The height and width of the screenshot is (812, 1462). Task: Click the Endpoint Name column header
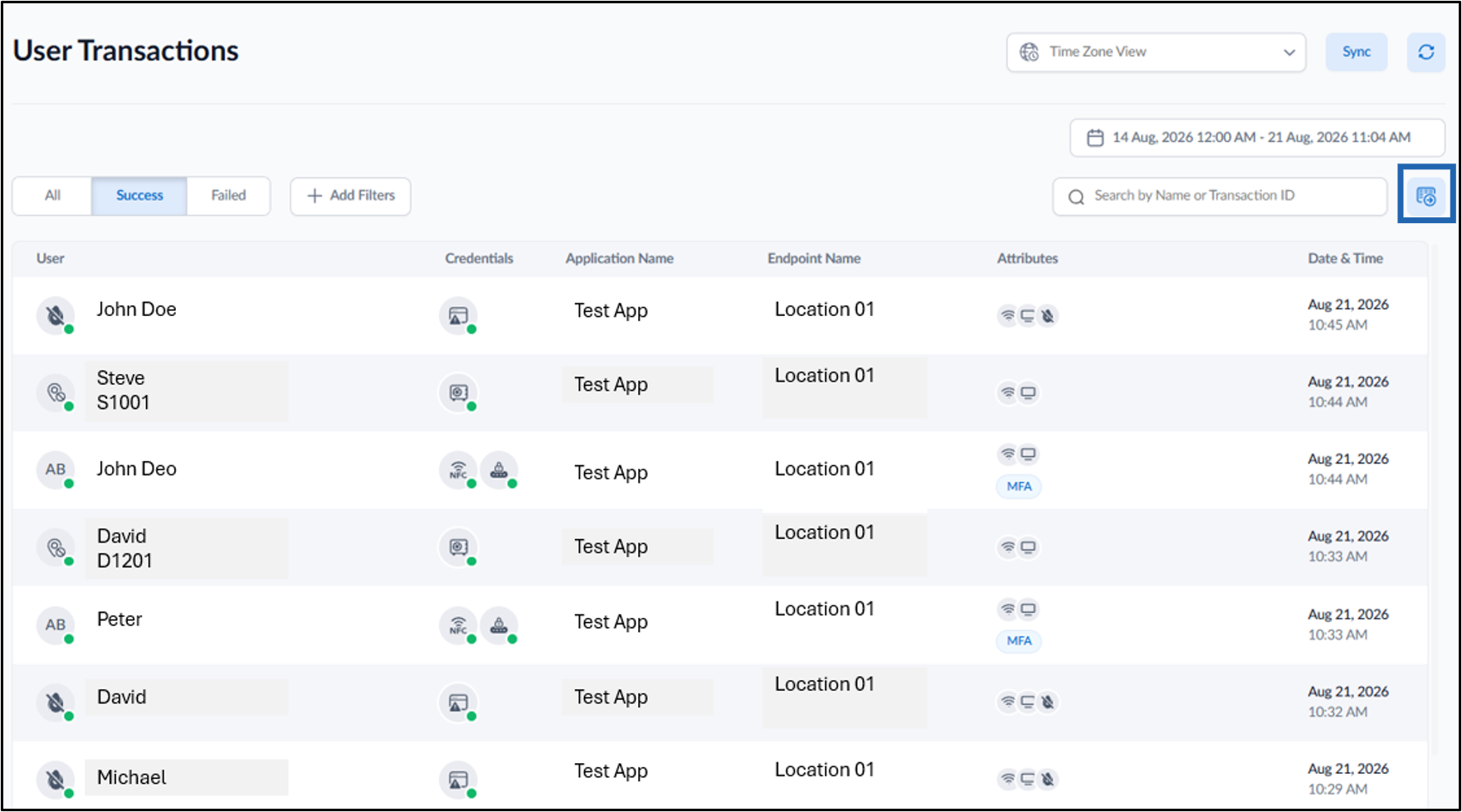tap(814, 259)
